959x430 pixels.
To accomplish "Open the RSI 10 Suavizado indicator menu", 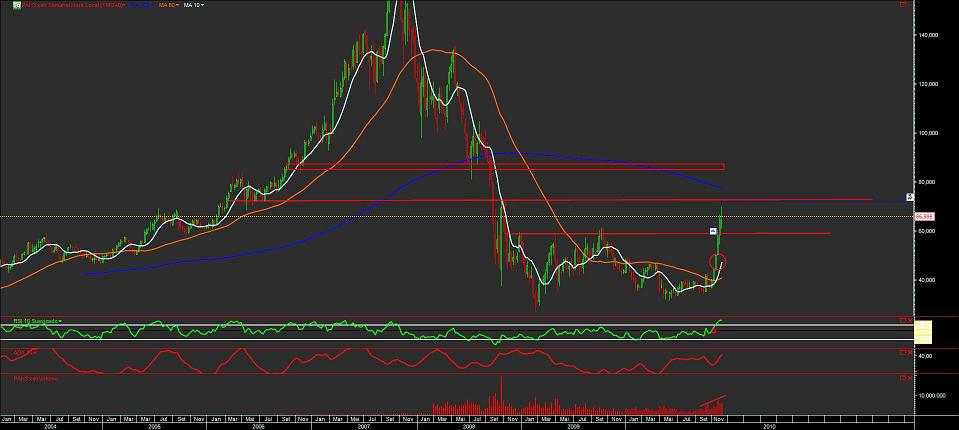I will click(x=38, y=321).
